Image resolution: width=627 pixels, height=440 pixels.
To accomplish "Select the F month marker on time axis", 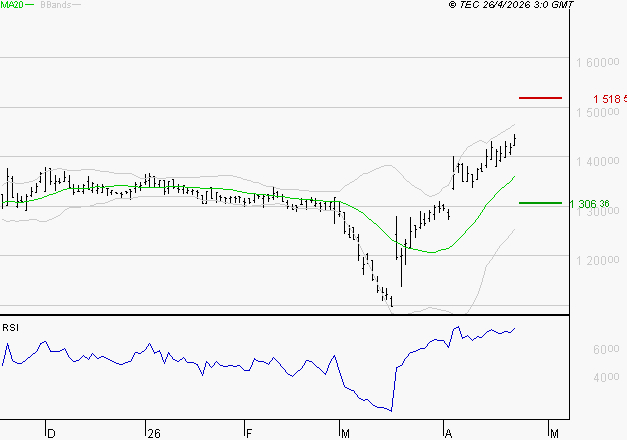I will tap(249, 433).
